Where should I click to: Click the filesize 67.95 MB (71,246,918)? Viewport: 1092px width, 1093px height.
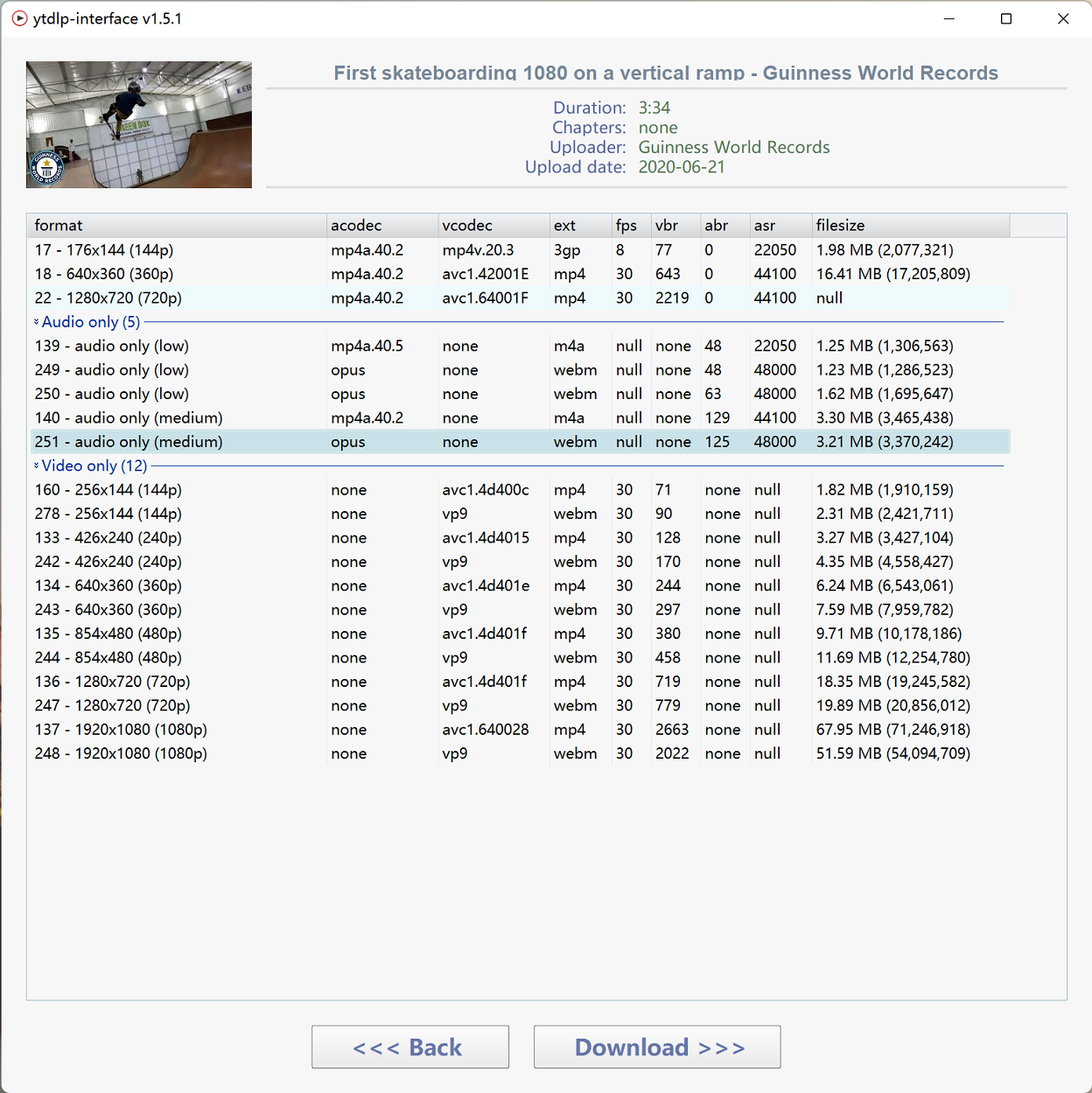893,730
